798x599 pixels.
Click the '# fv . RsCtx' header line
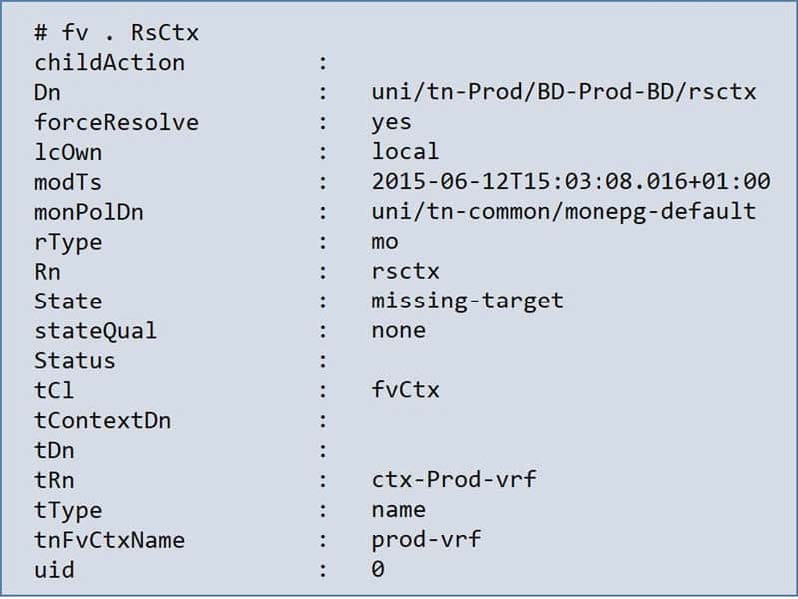(x=117, y=33)
